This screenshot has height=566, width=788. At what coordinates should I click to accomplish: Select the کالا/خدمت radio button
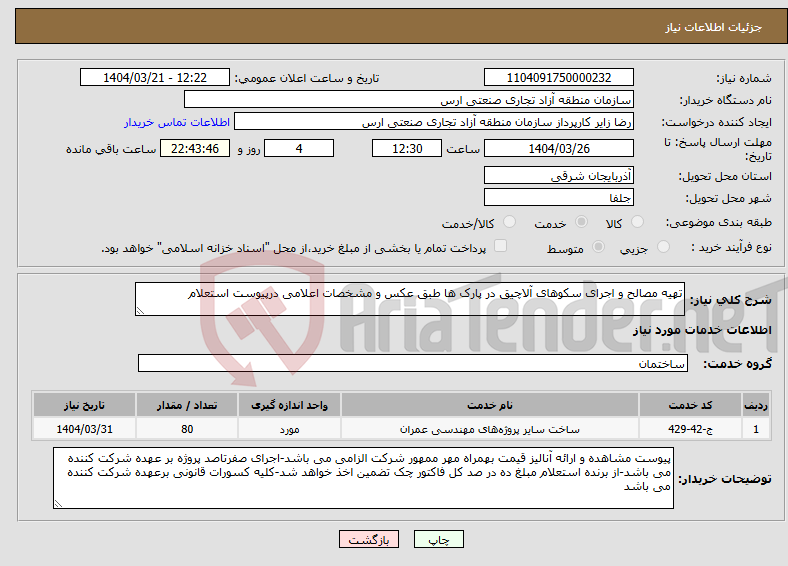[x=510, y=222]
